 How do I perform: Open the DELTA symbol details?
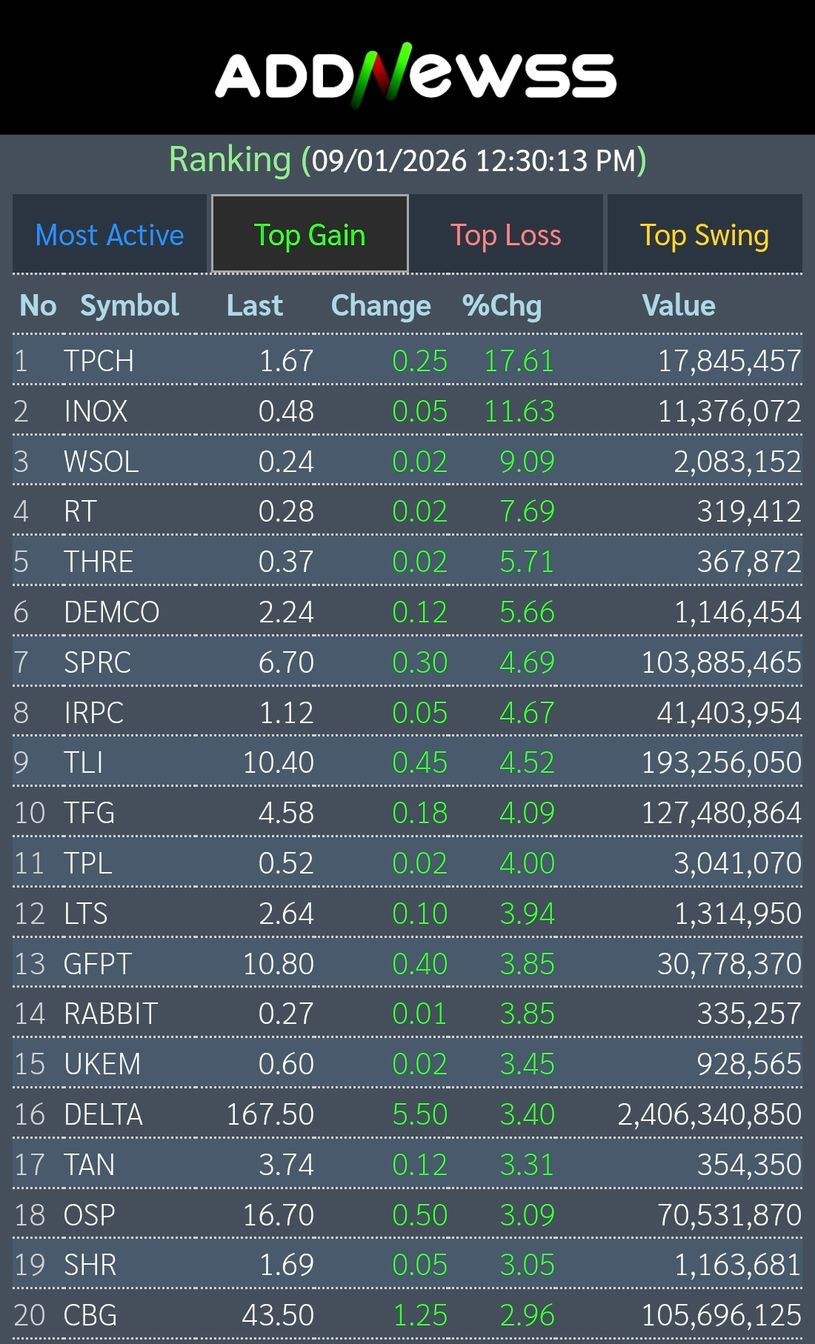pyautogui.click(x=103, y=1114)
